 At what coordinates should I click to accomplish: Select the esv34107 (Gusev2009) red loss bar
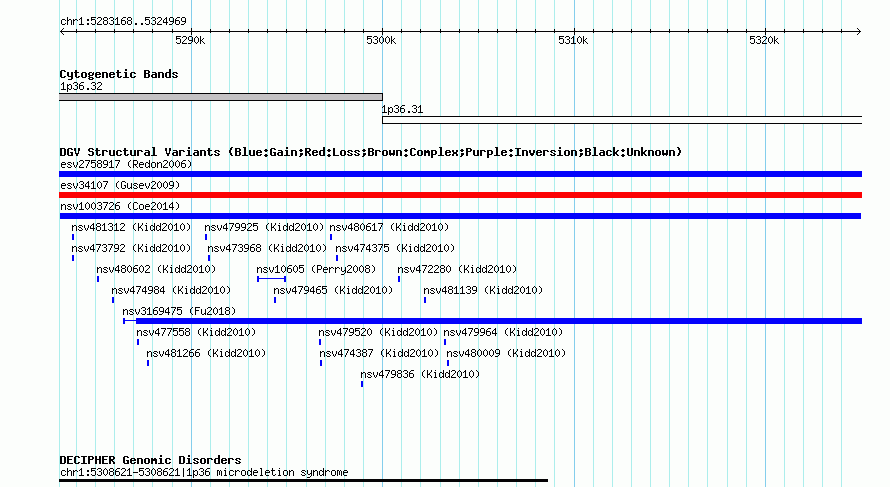(460, 195)
